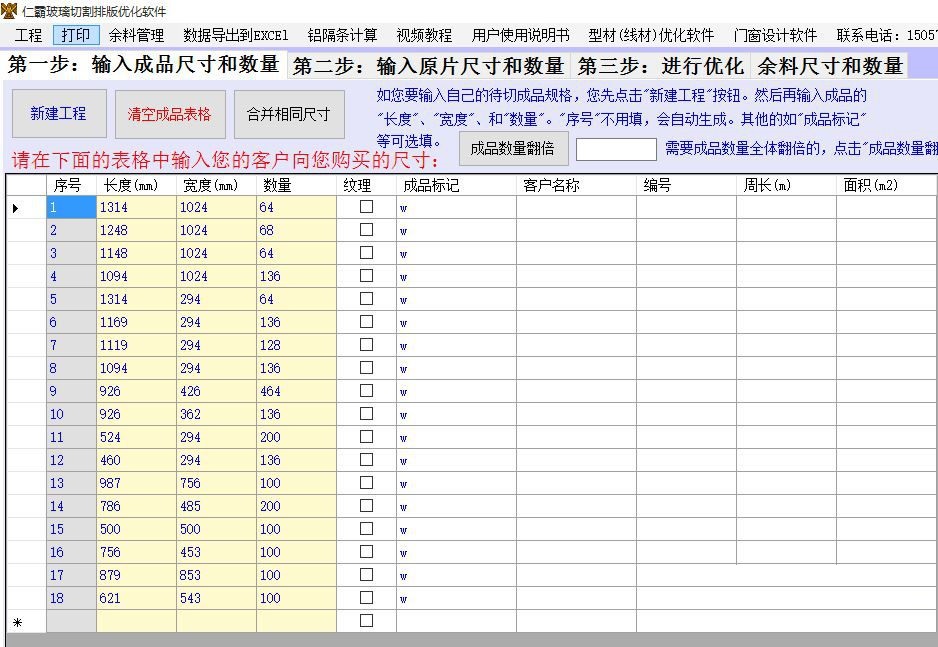The width and height of the screenshot is (938, 647).
Task: Select length cell 1314 in row 1
Action: 136,207
